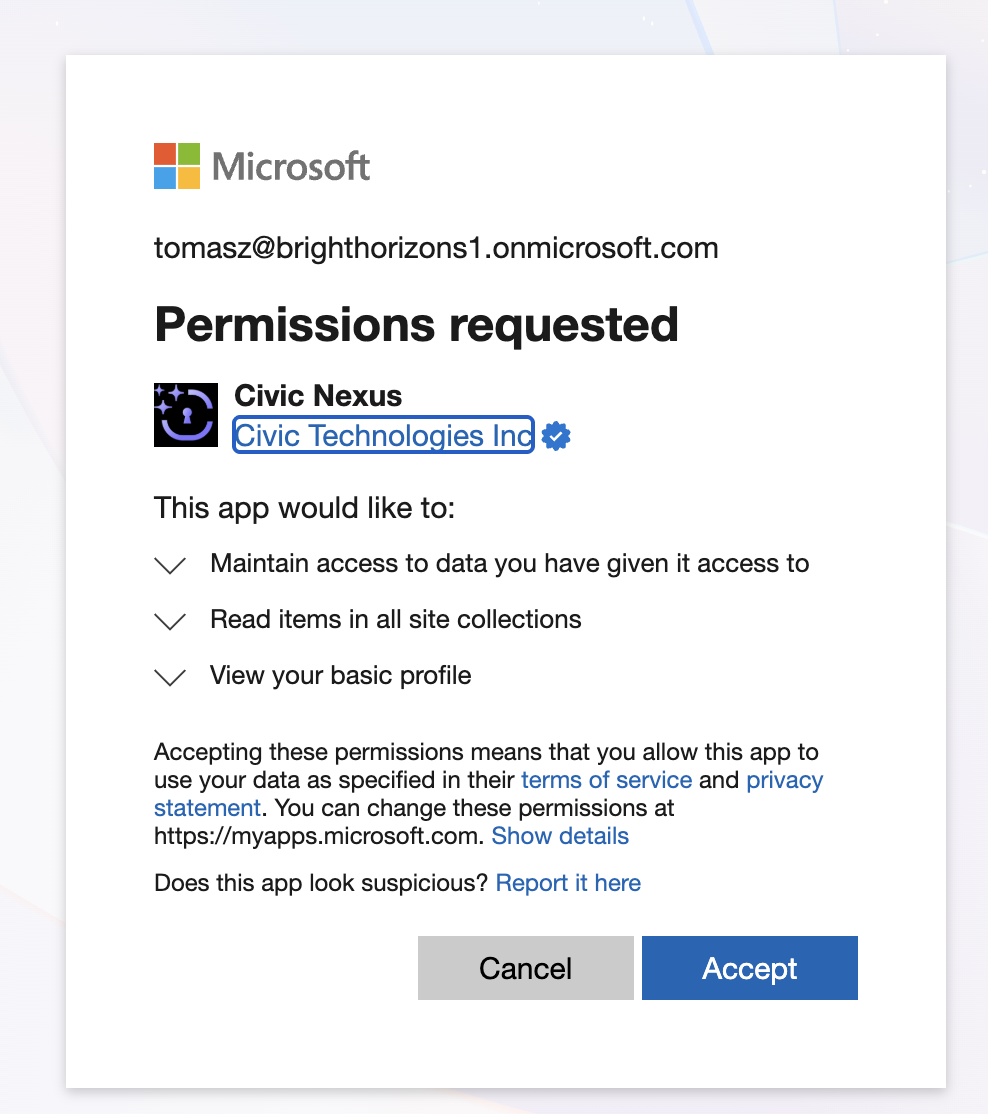This screenshot has height=1114, width=988.
Task: Expand the 'Maintain access to data' permission
Action: 170,565
